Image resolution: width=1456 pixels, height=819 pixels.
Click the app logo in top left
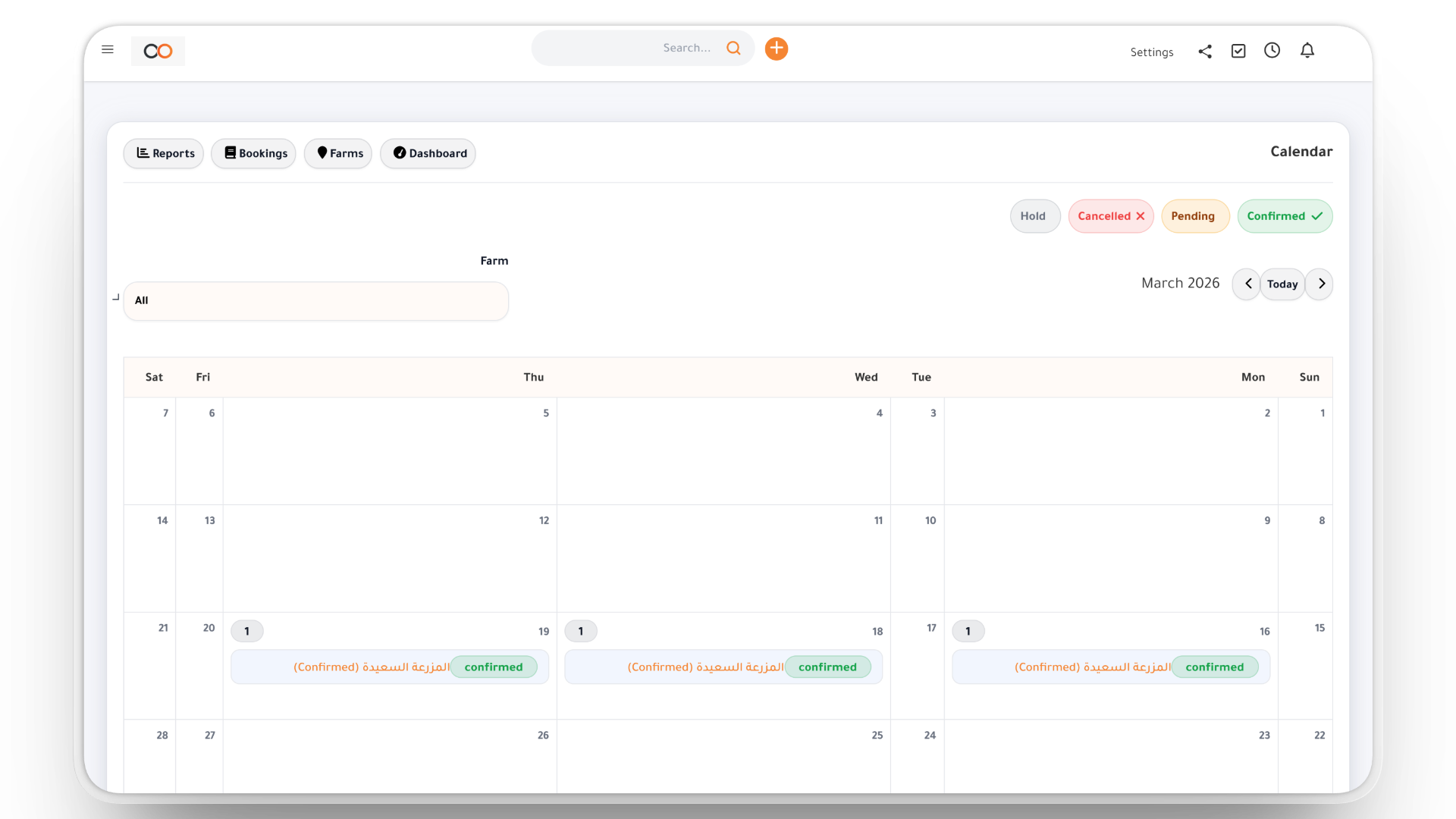coord(157,51)
